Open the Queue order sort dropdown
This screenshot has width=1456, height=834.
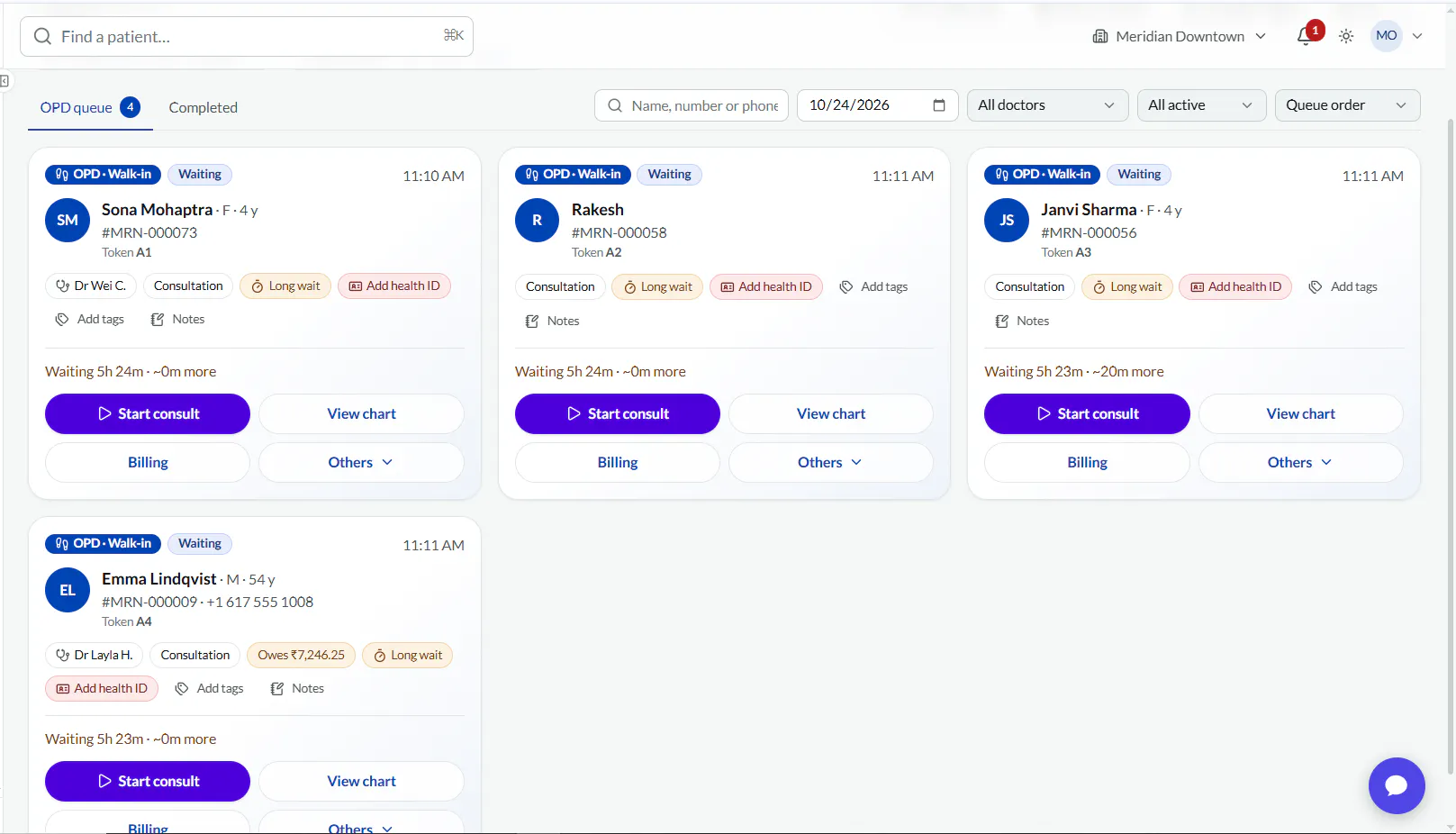pos(1347,105)
